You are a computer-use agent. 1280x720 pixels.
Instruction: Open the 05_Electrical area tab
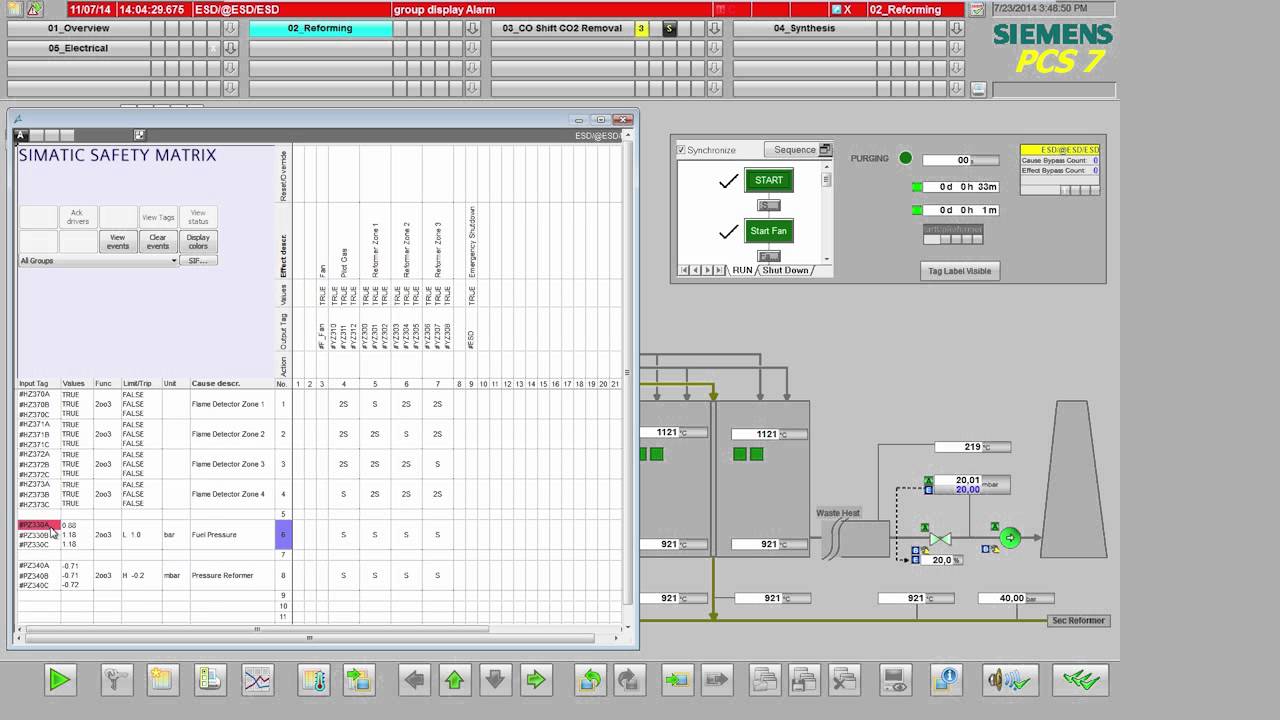79,48
